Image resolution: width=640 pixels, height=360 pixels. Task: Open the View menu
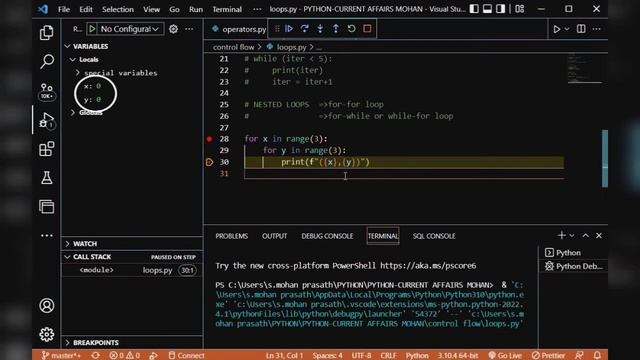tap(151, 9)
